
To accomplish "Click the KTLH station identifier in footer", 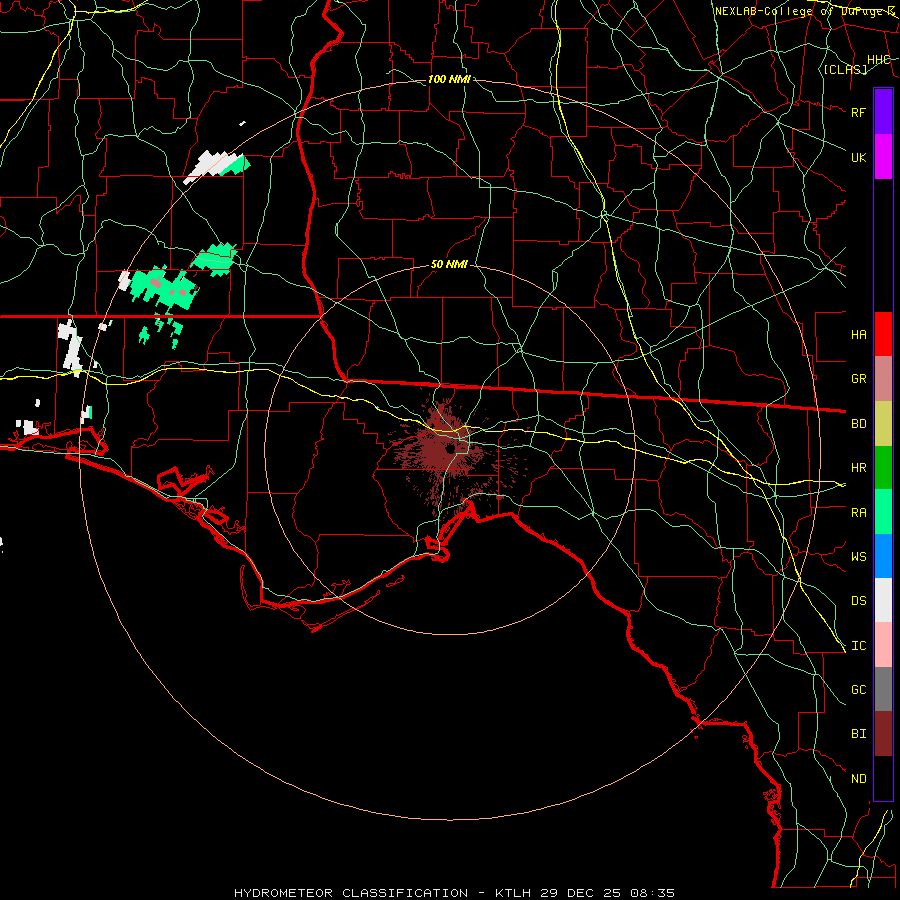I will pyautogui.click(x=514, y=893).
